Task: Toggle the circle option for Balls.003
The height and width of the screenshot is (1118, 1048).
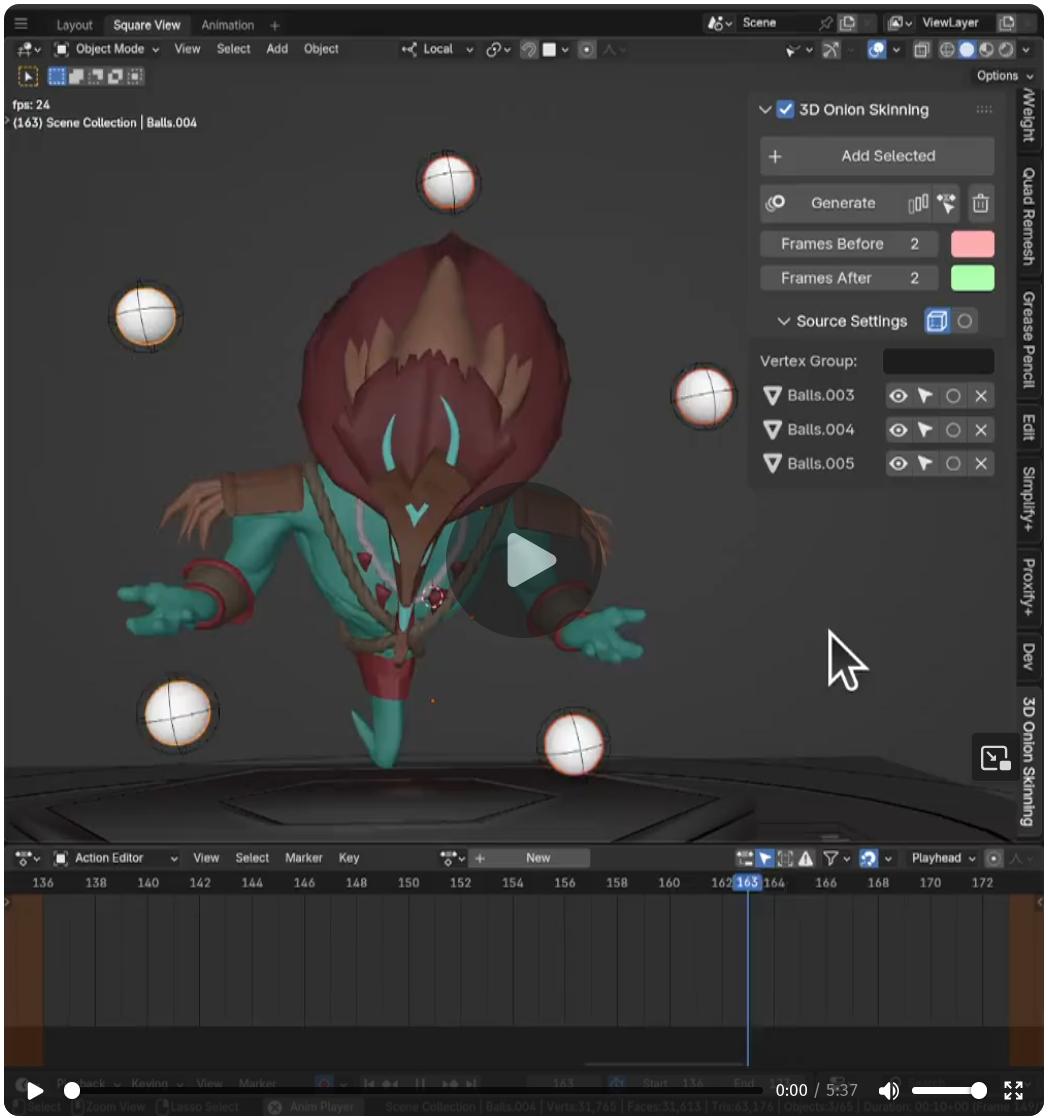Action: pyautogui.click(x=953, y=396)
